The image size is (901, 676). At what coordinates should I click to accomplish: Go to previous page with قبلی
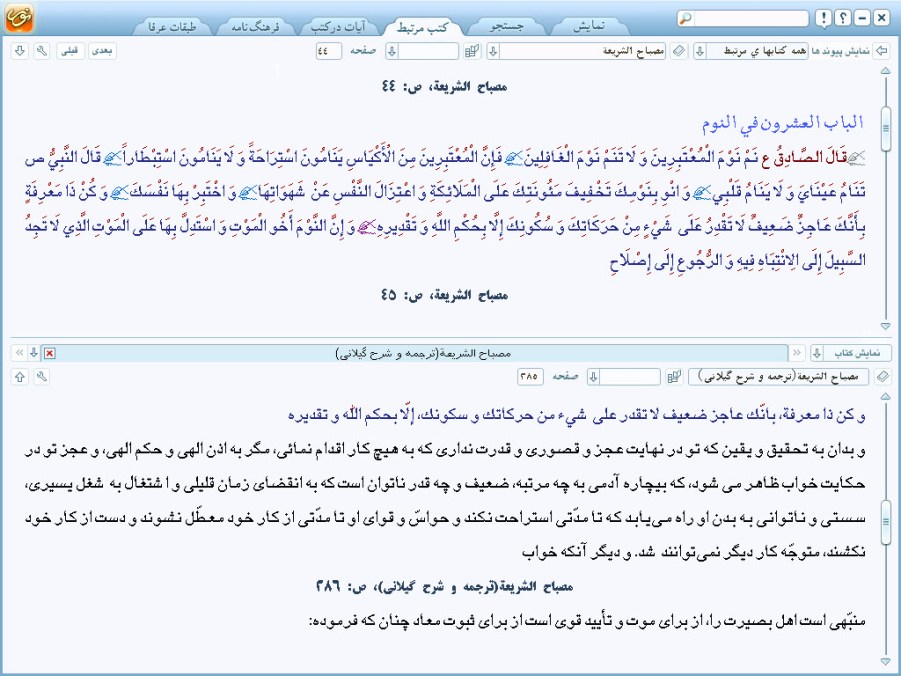pyautogui.click(x=70, y=51)
